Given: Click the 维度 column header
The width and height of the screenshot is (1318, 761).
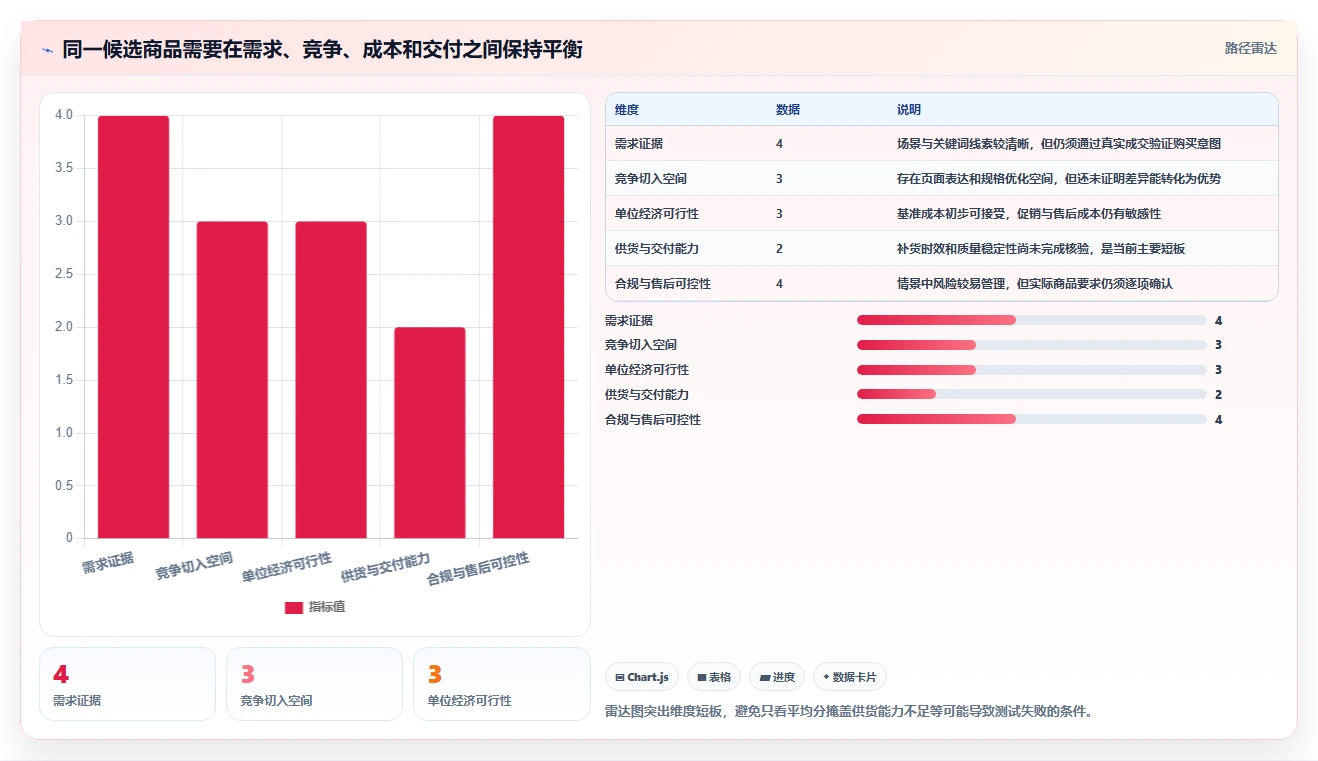Looking at the screenshot, I should (627, 110).
